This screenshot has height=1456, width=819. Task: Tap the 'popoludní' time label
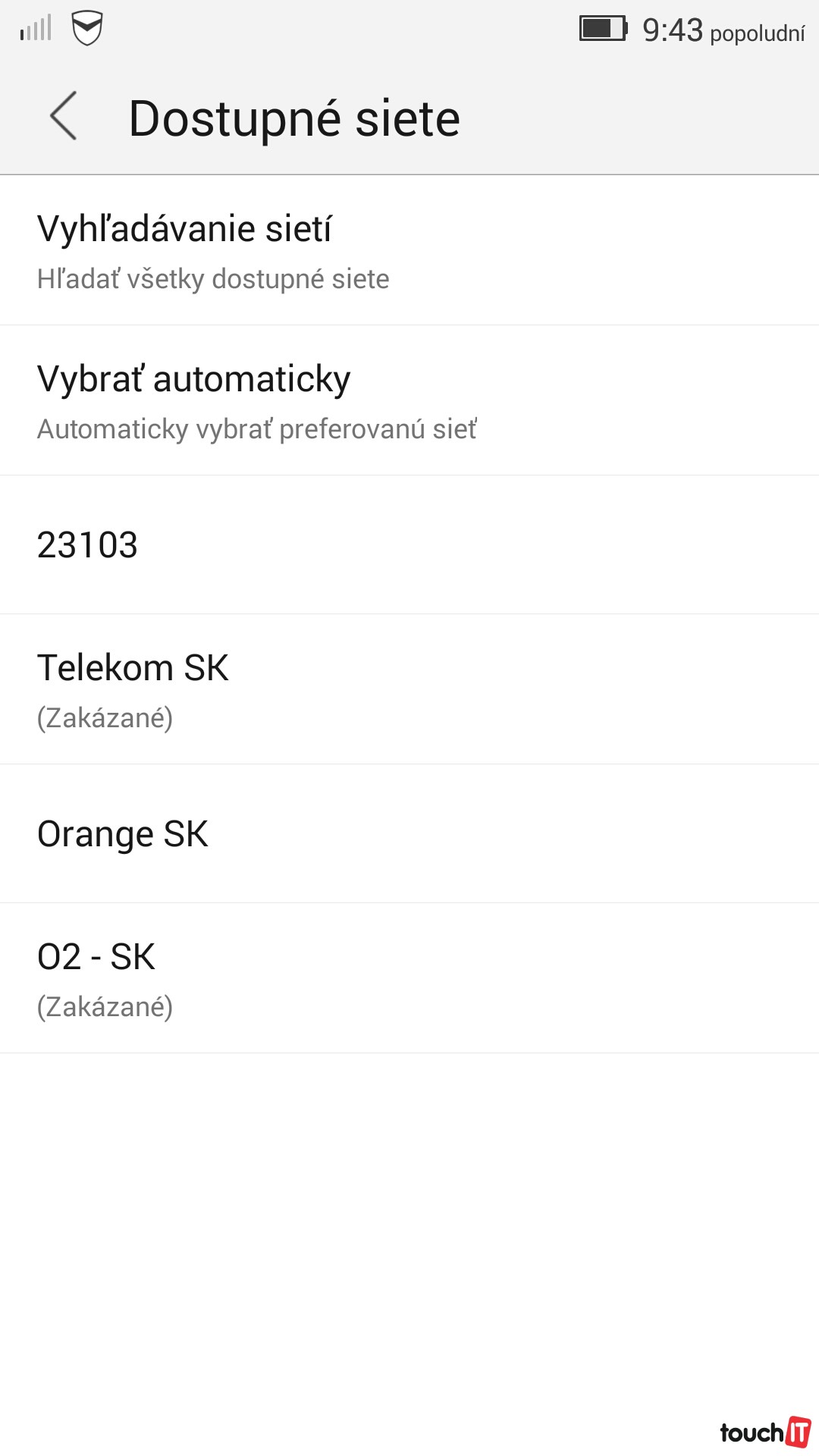757,33
